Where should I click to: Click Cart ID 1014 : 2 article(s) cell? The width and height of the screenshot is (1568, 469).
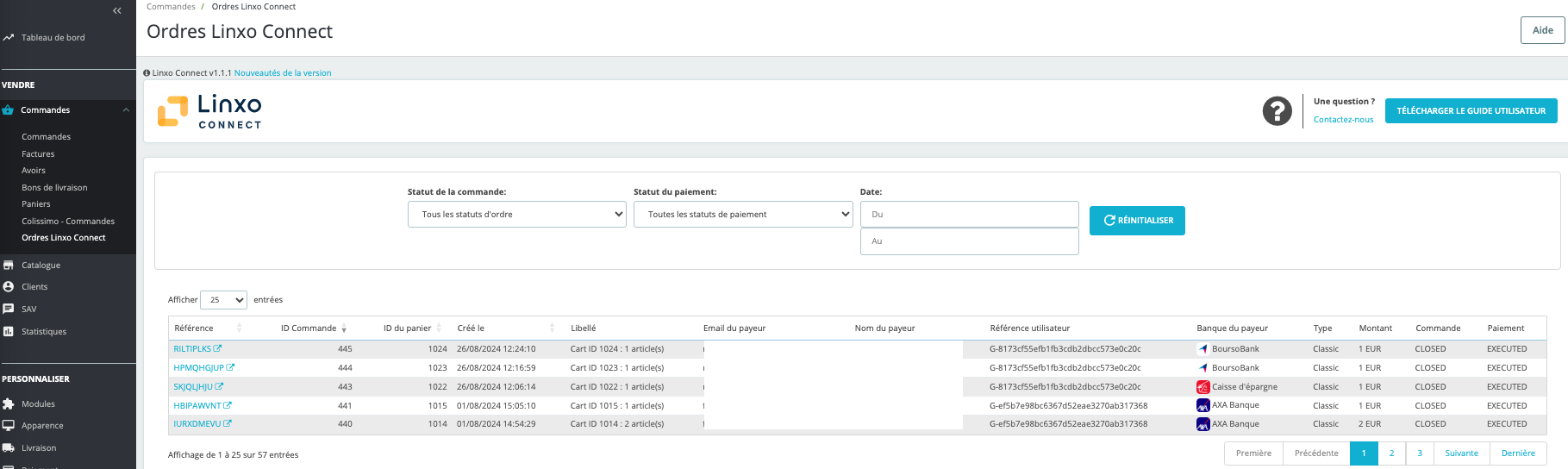click(617, 423)
